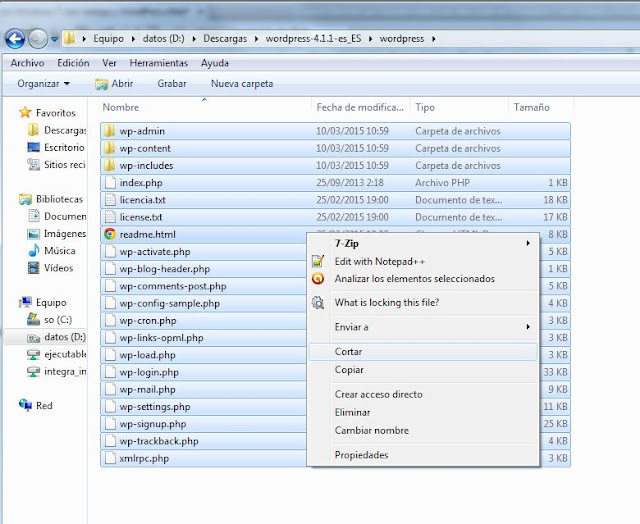Select the license.txt file icon
The width and height of the screenshot is (640, 524).
110,217
